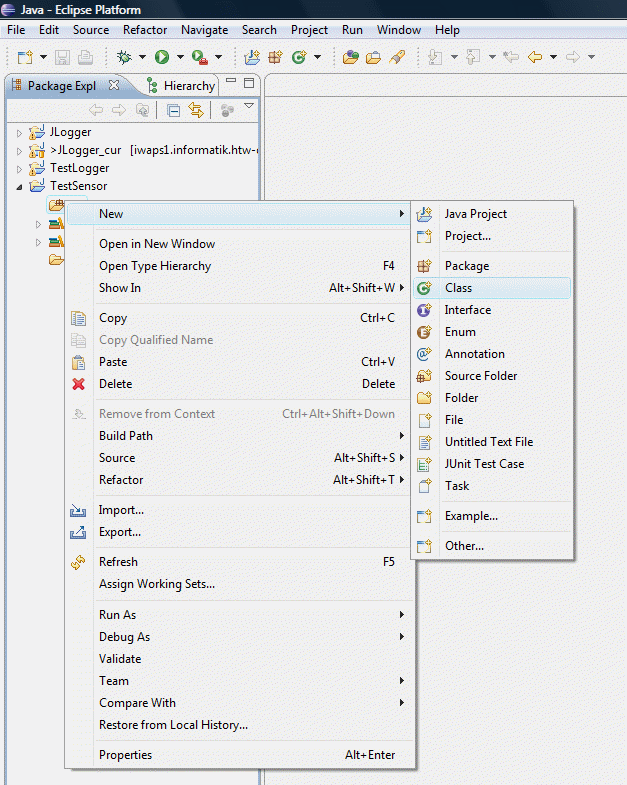The width and height of the screenshot is (627, 785).
Task: Click Package Explorer Forward arrow
Action: pyautogui.click(x=119, y=110)
